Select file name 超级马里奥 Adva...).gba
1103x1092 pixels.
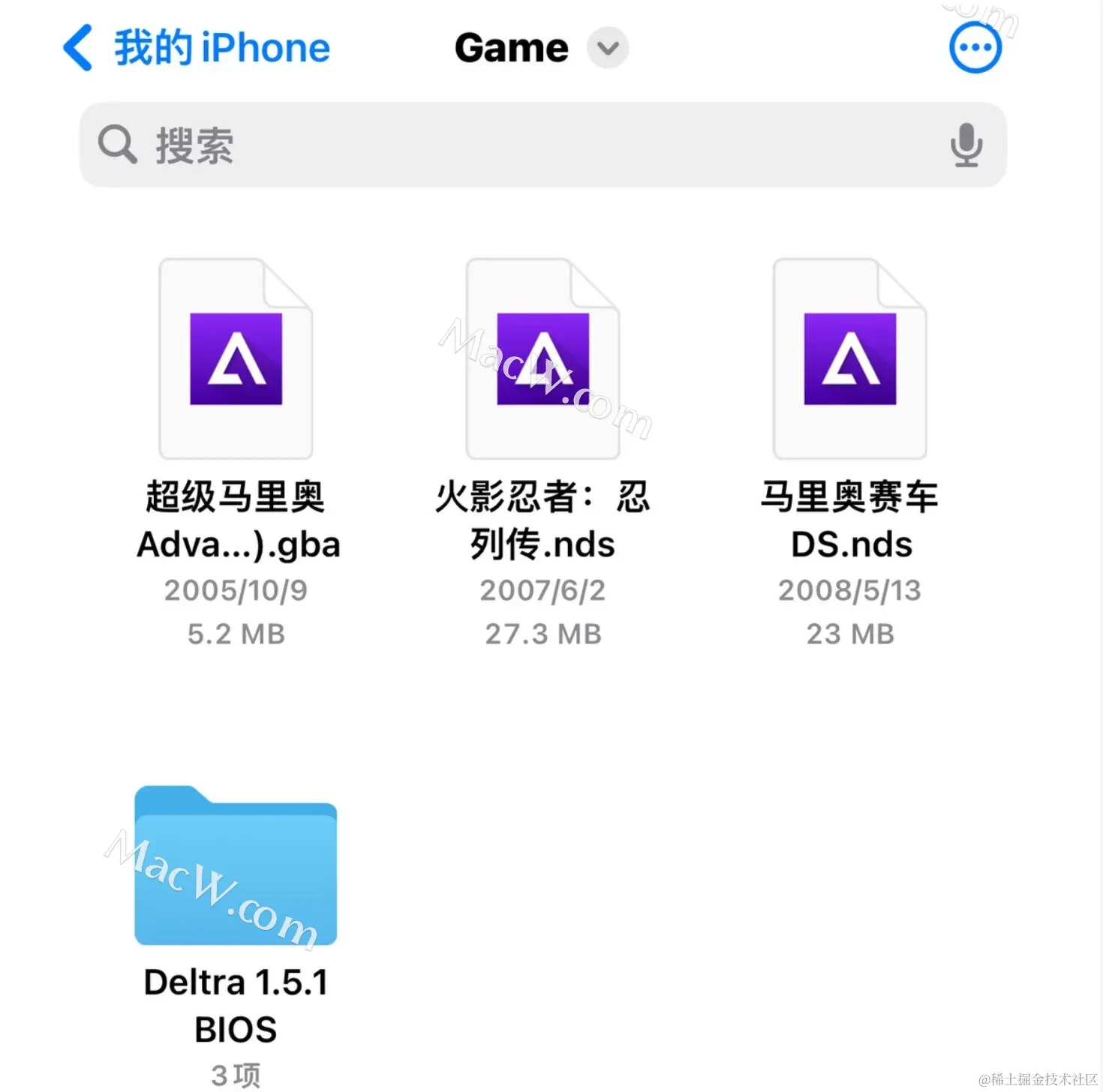pos(238,520)
